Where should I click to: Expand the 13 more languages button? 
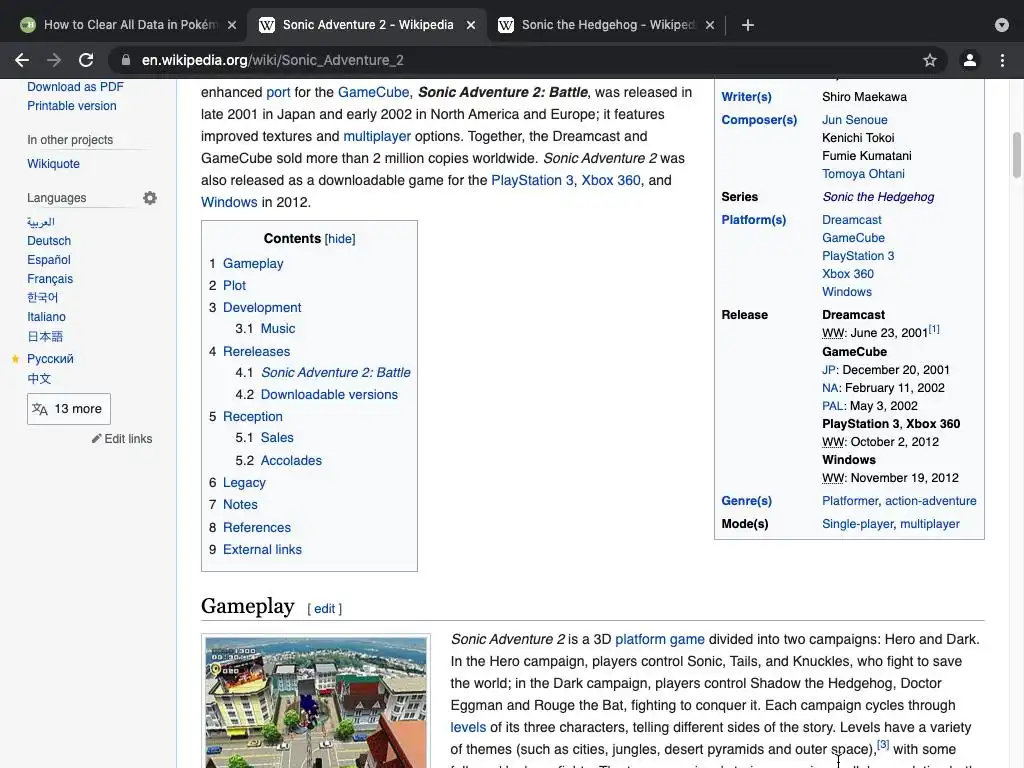tap(69, 409)
